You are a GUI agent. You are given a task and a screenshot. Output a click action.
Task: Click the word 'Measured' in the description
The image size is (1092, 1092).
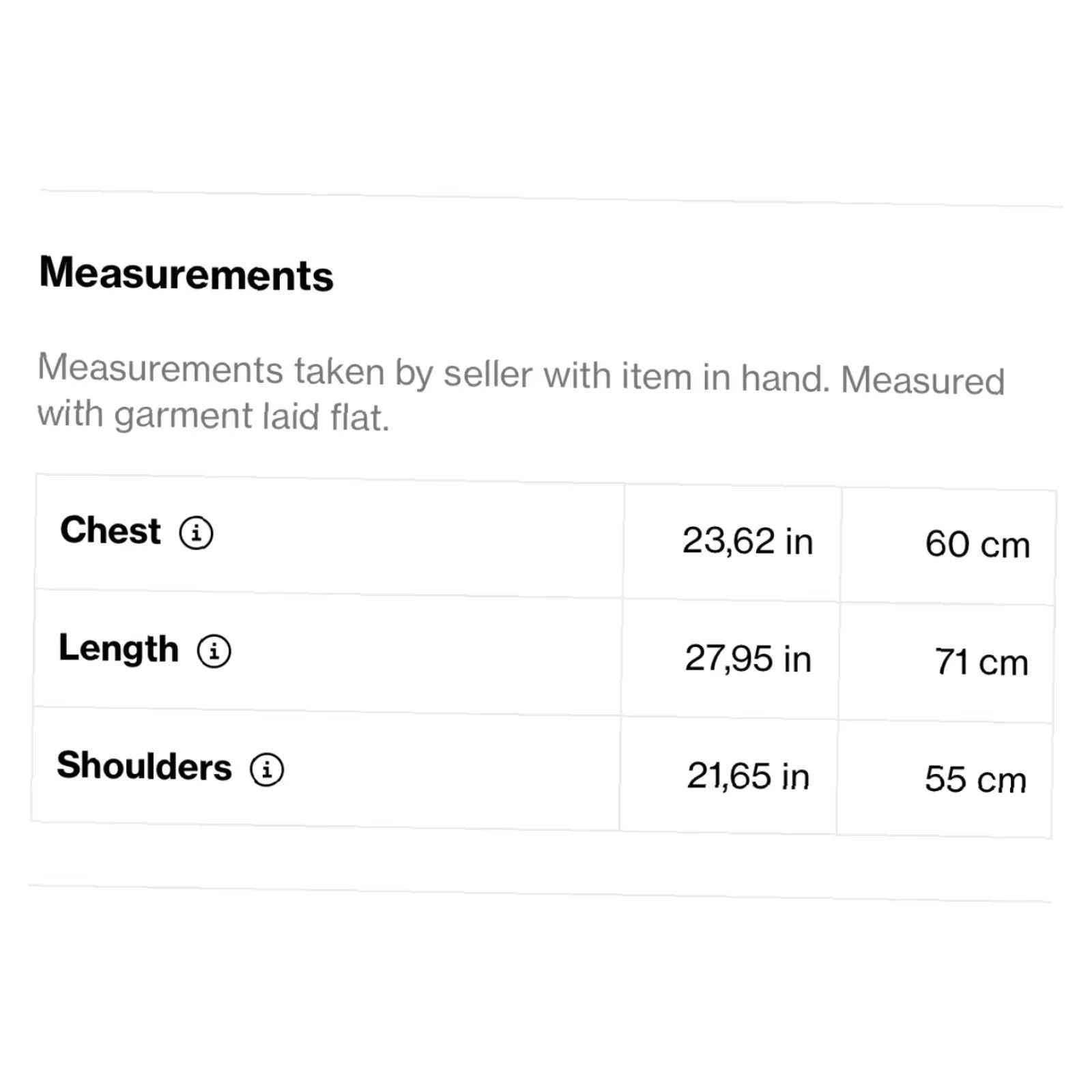click(923, 380)
